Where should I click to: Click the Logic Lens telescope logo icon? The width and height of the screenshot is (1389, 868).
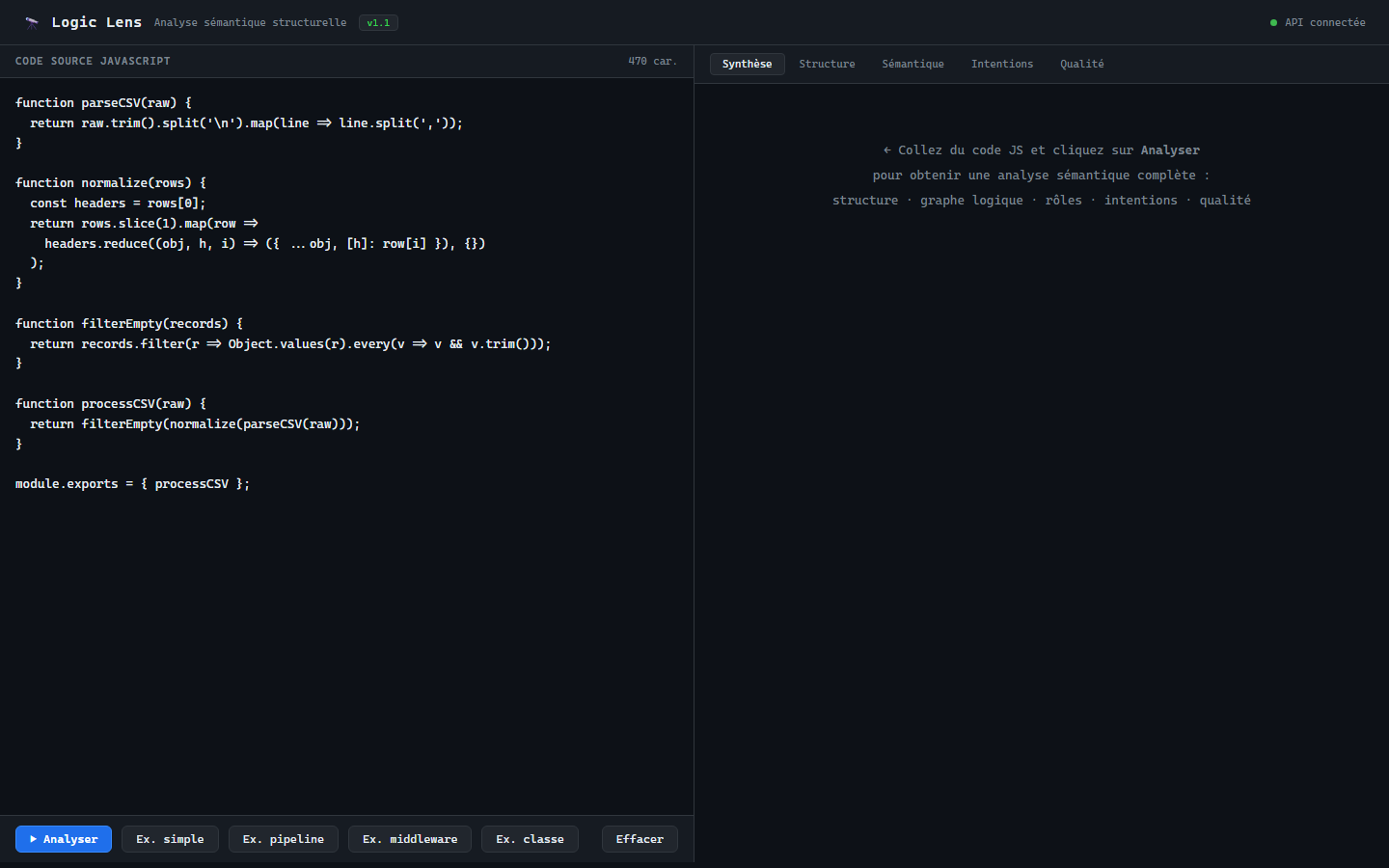(x=32, y=22)
